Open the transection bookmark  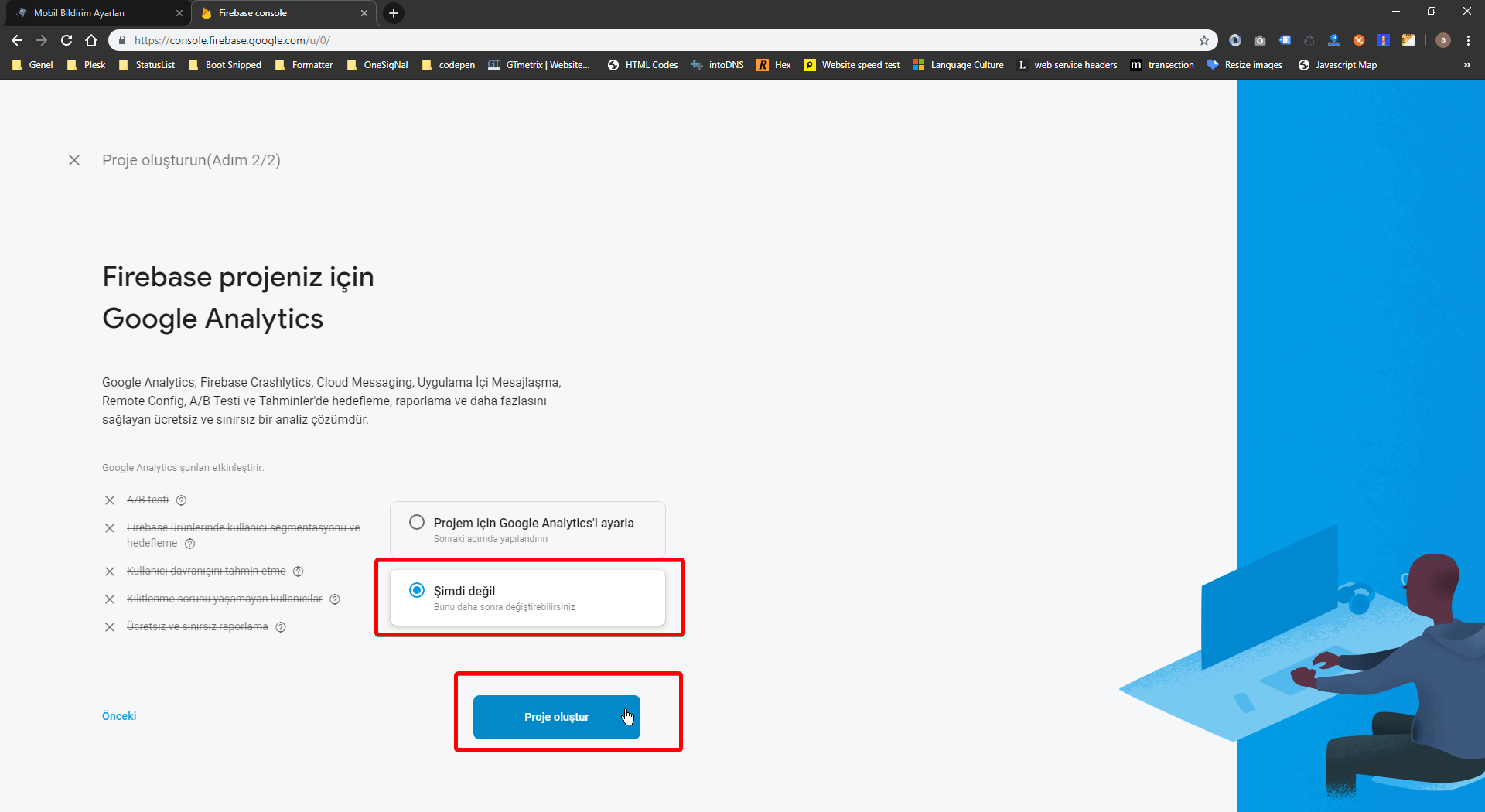(1162, 65)
